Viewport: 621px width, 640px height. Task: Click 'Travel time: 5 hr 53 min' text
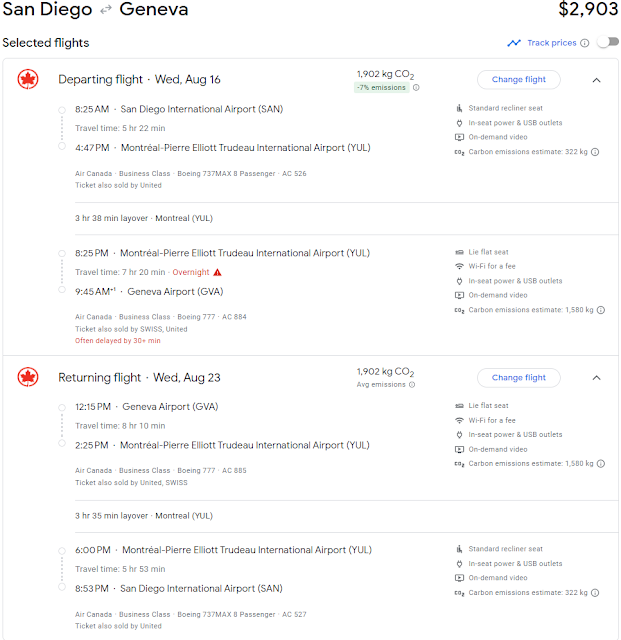(x=120, y=569)
